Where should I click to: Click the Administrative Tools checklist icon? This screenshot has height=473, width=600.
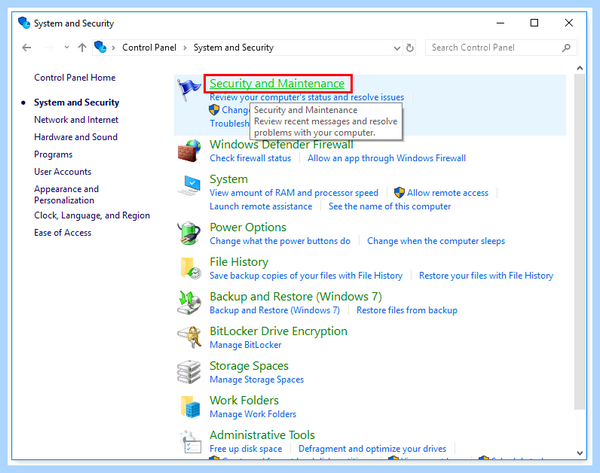click(x=190, y=442)
